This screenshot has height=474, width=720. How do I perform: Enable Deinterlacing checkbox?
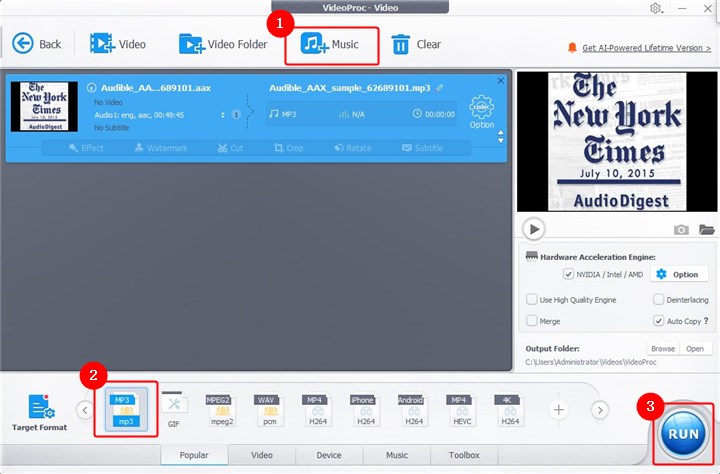point(658,299)
